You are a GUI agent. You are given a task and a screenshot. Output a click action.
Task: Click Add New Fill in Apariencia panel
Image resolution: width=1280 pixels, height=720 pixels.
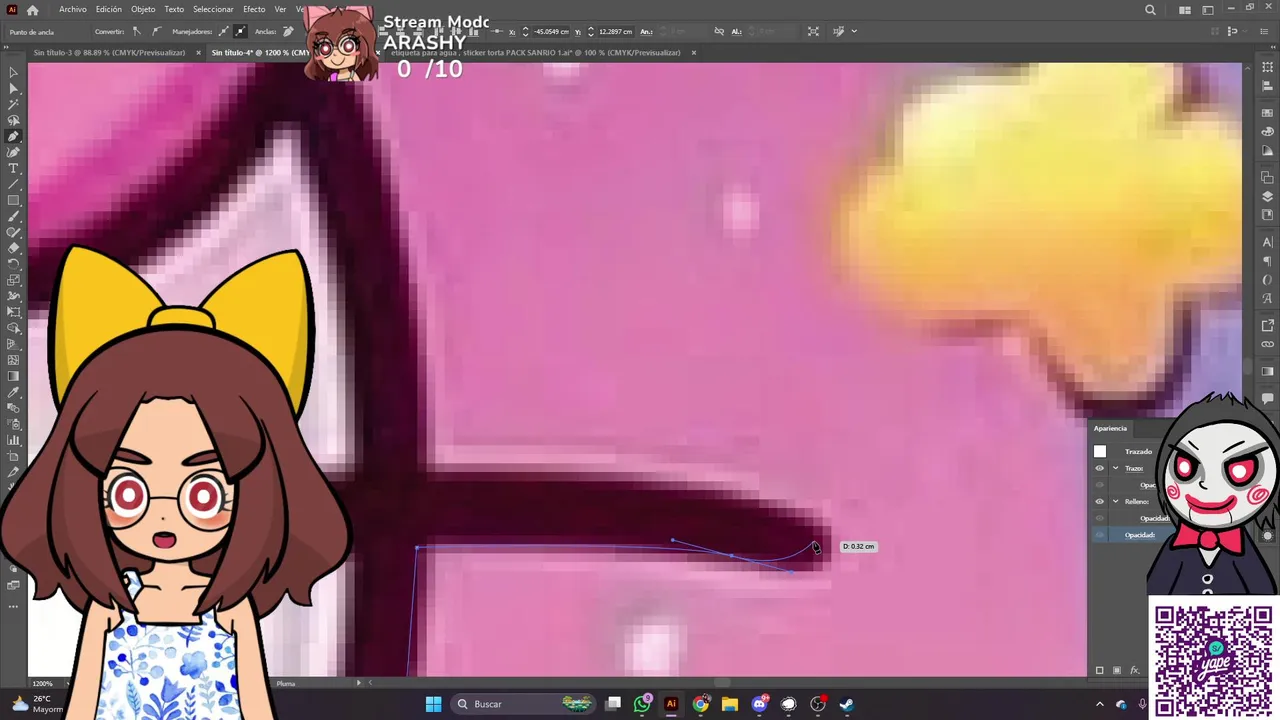(1117, 670)
